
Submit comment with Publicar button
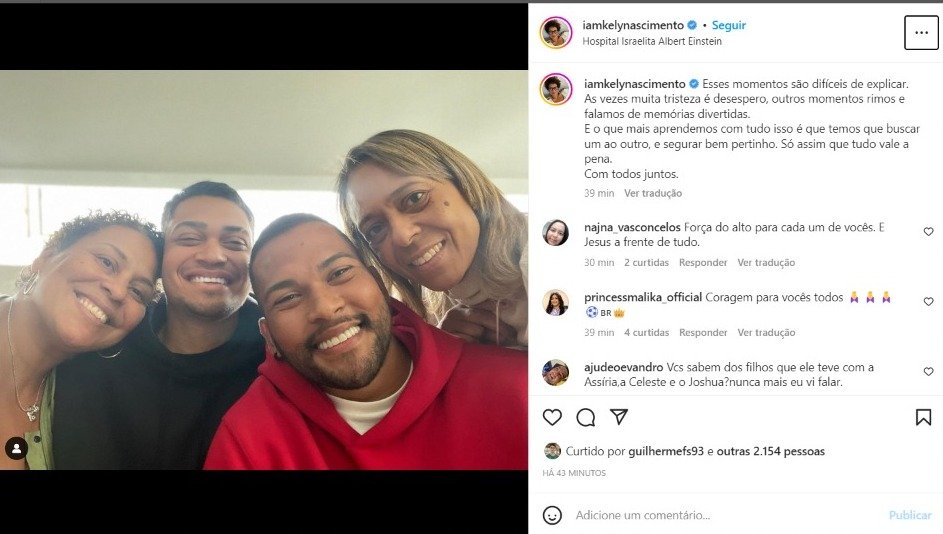point(910,515)
